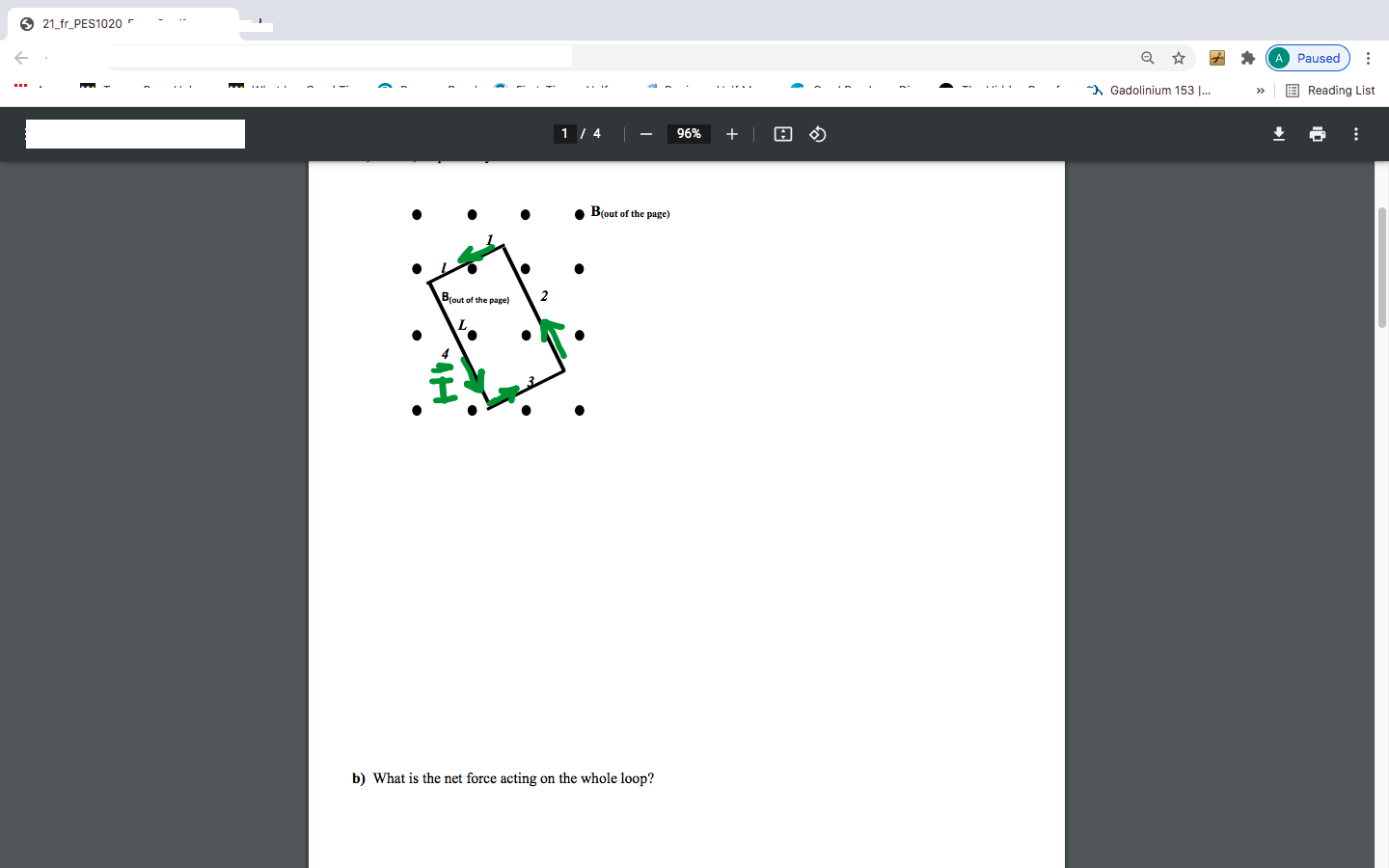Bookmark the page with the star icon
Screen dimensions: 1389x868
tap(1178, 58)
